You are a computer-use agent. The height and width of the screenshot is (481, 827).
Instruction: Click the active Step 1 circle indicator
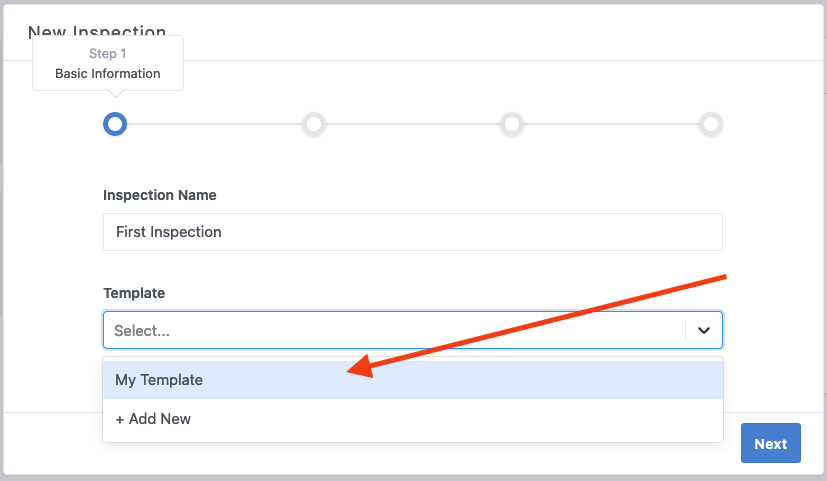pos(115,124)
